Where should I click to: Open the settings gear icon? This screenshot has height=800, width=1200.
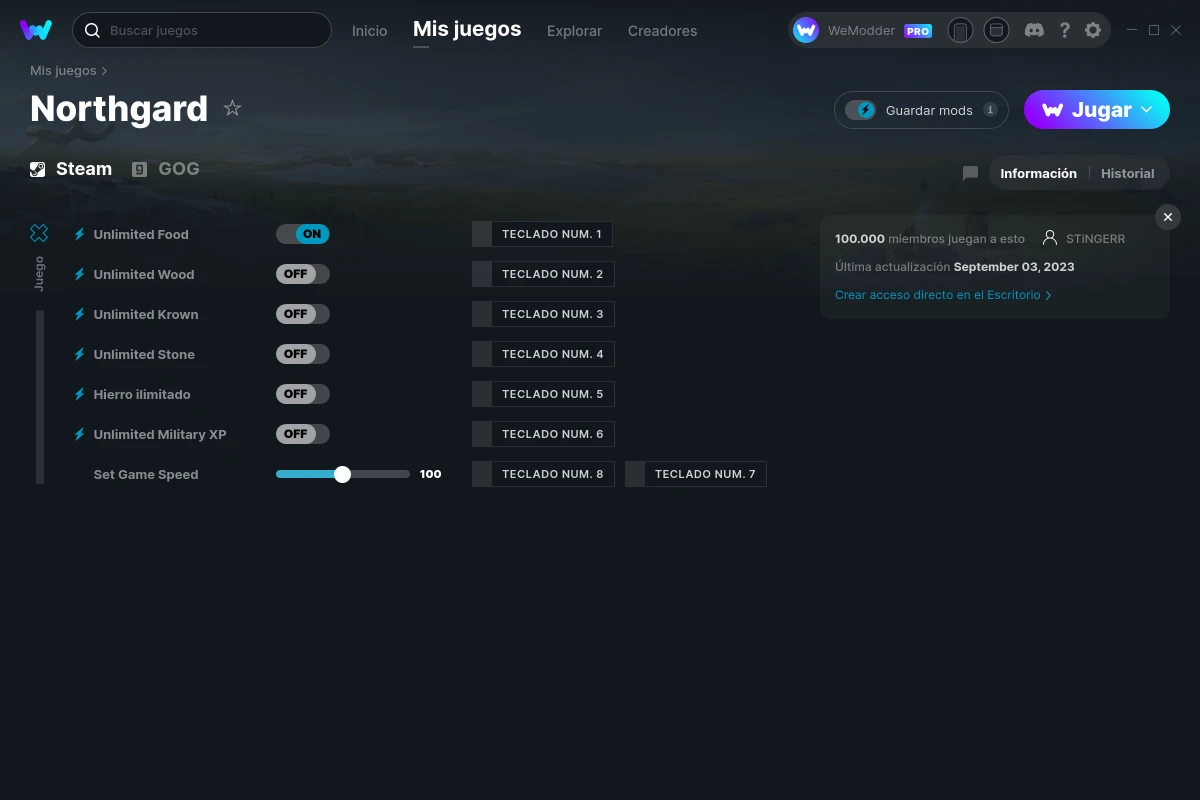click(x=1093, y=30)
